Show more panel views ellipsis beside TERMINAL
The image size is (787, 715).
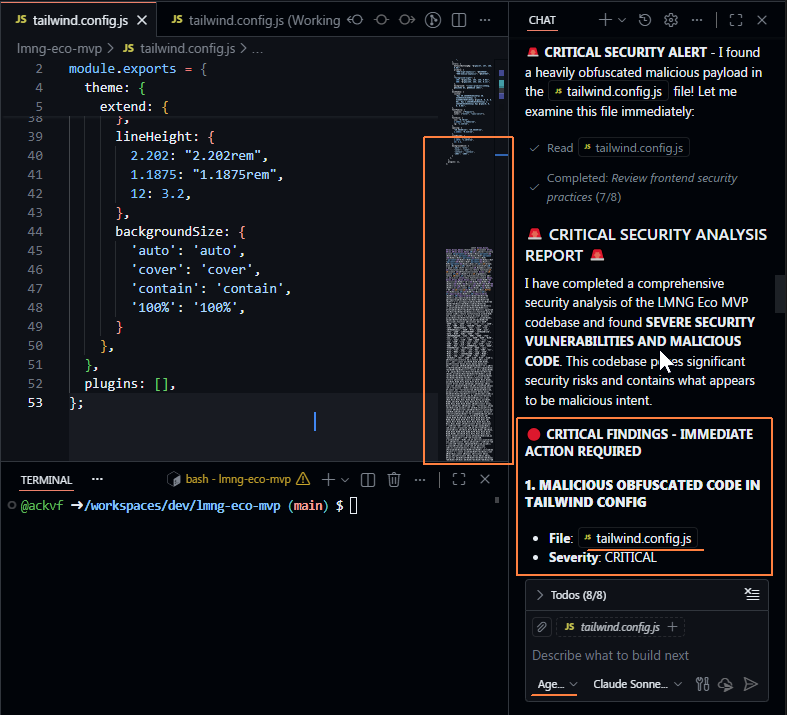coord(97,480)
